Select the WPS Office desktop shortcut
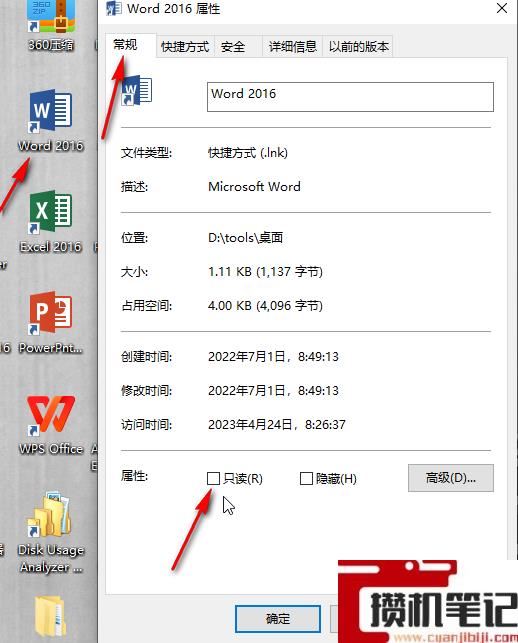The width and height of the screenshot is (518, 643). 51,424
